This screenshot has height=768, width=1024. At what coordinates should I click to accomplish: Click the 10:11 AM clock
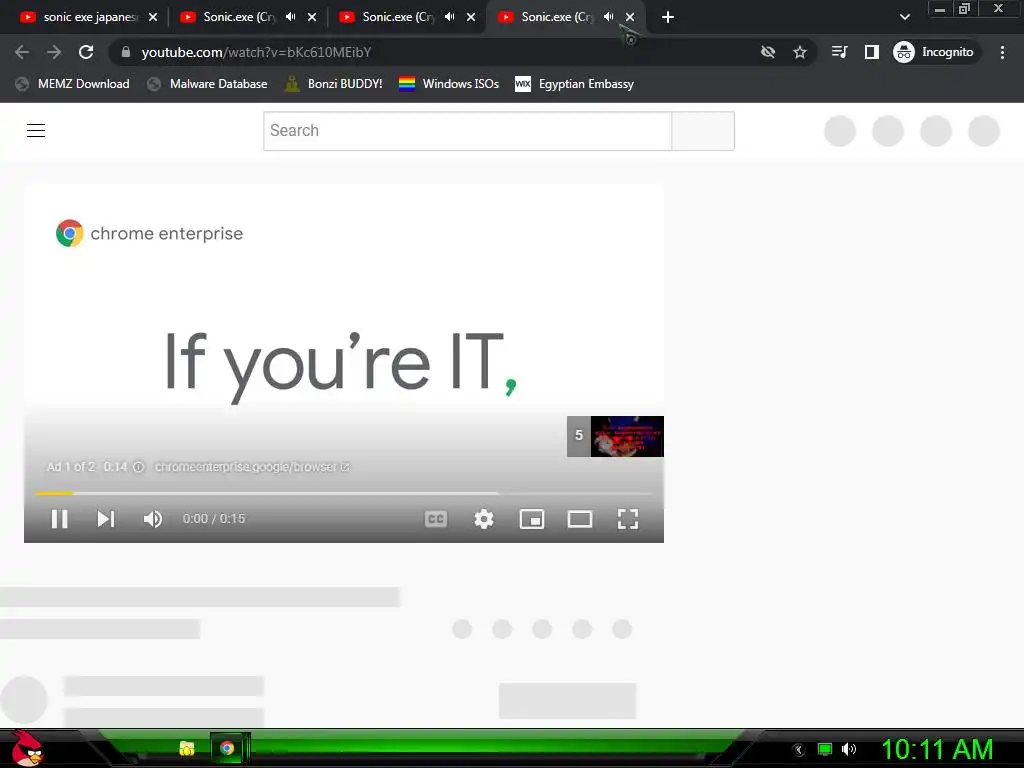[937, 749]
